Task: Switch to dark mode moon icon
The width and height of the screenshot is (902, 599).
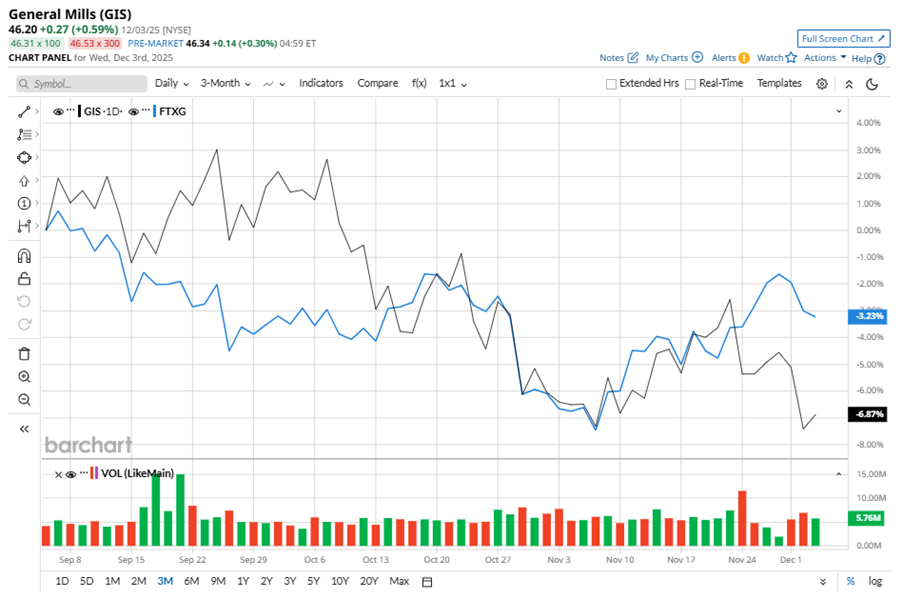Action: [872, 84]
